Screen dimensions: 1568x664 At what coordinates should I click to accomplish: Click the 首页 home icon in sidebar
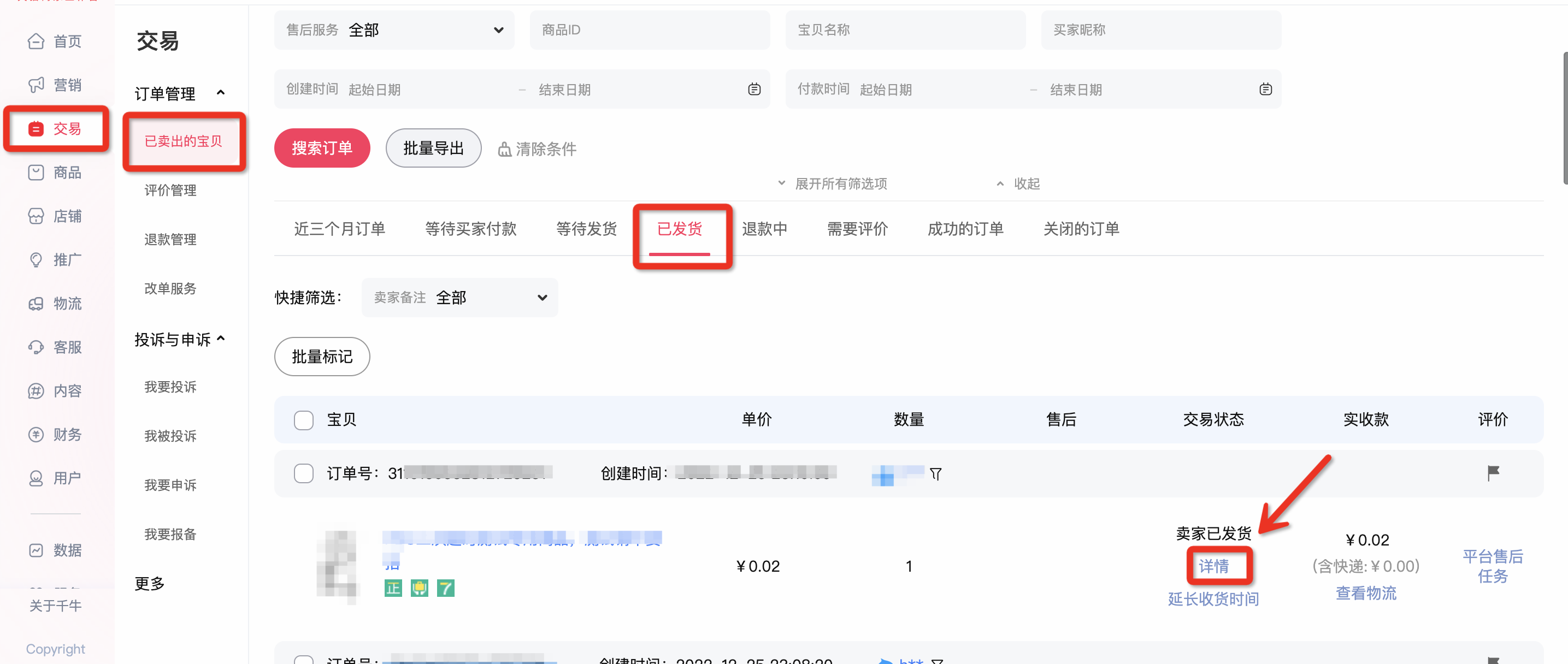tap(36, 41)
